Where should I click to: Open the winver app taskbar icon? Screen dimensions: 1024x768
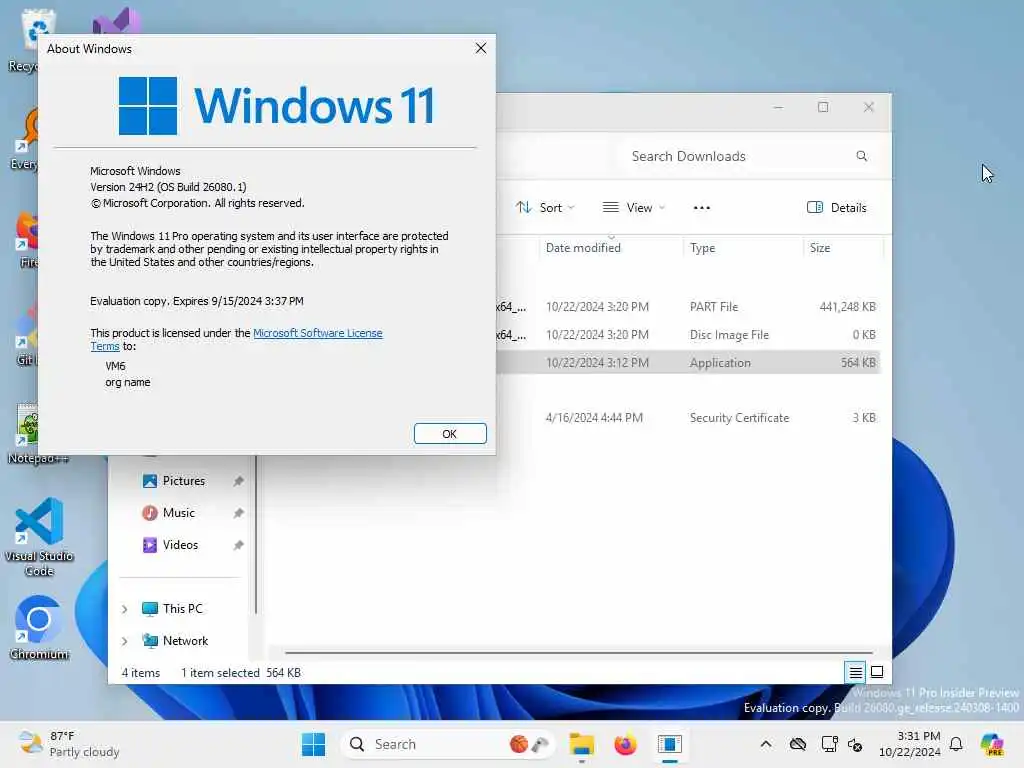click(x=669, y=744)
